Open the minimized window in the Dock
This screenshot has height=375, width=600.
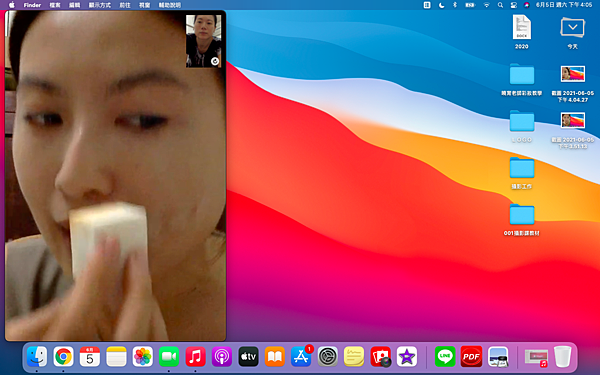(x=536, y=357)
